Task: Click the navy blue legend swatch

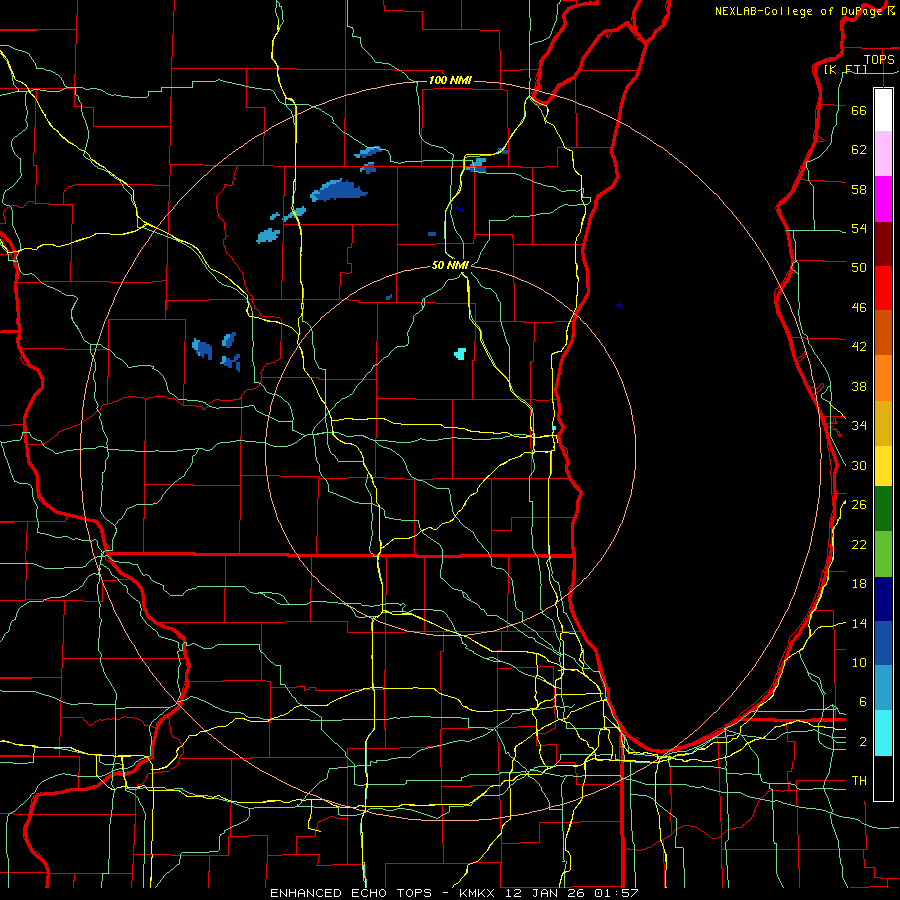Action: pyautogui.click(x=883, y=599)
